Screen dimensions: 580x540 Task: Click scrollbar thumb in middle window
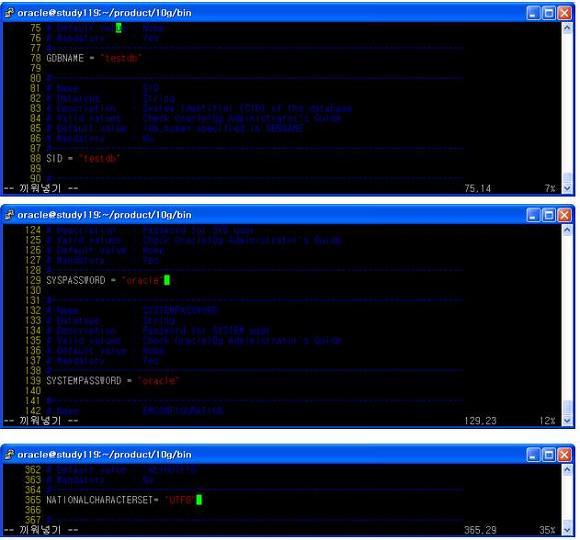coord(567,408)
